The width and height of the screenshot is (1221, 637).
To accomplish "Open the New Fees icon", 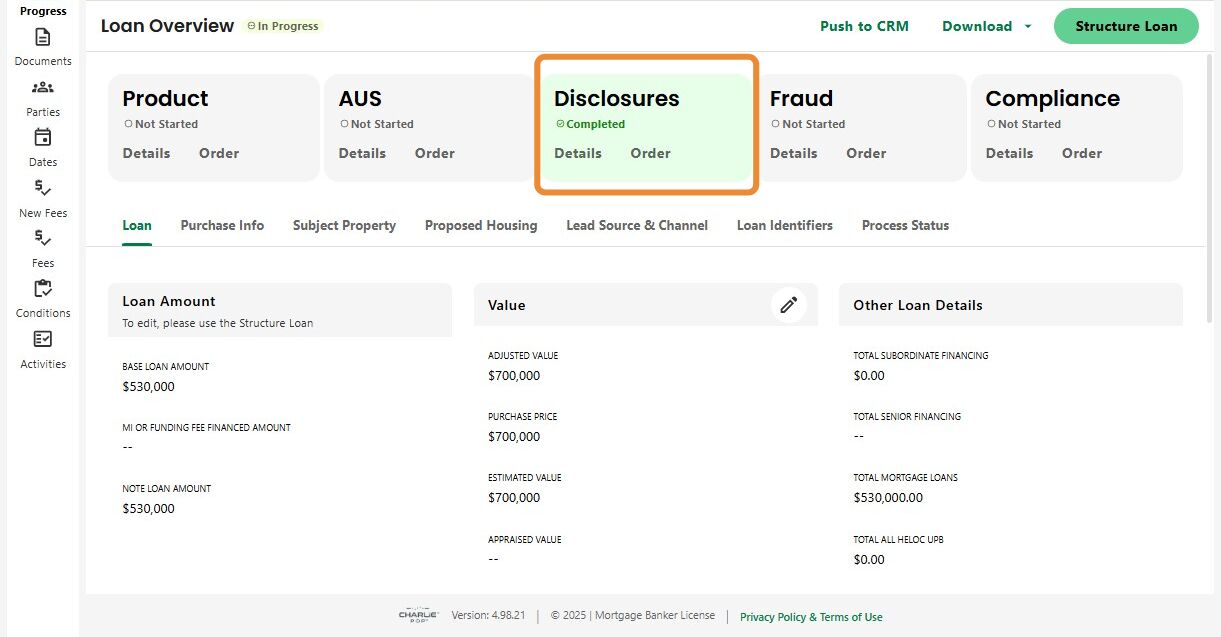I will [x=43, y=188].
